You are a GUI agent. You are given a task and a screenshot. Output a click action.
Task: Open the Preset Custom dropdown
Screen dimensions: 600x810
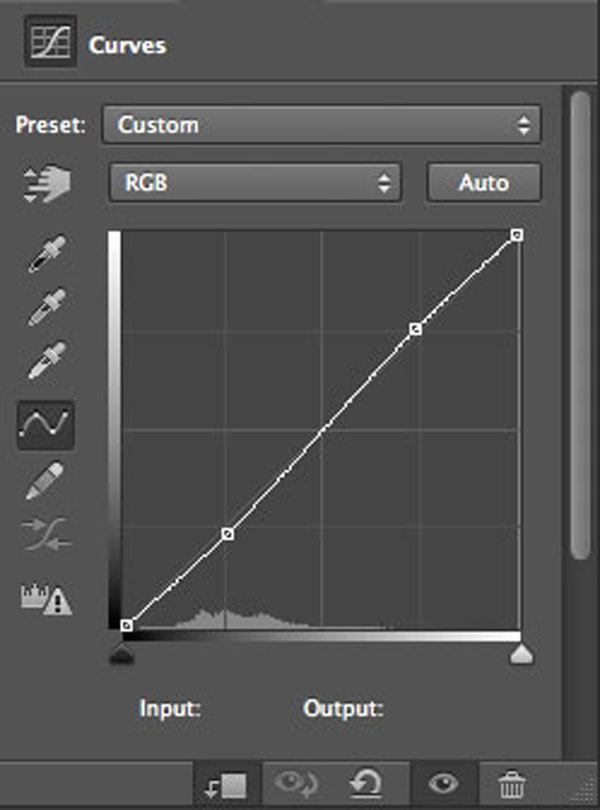point(321,124)
